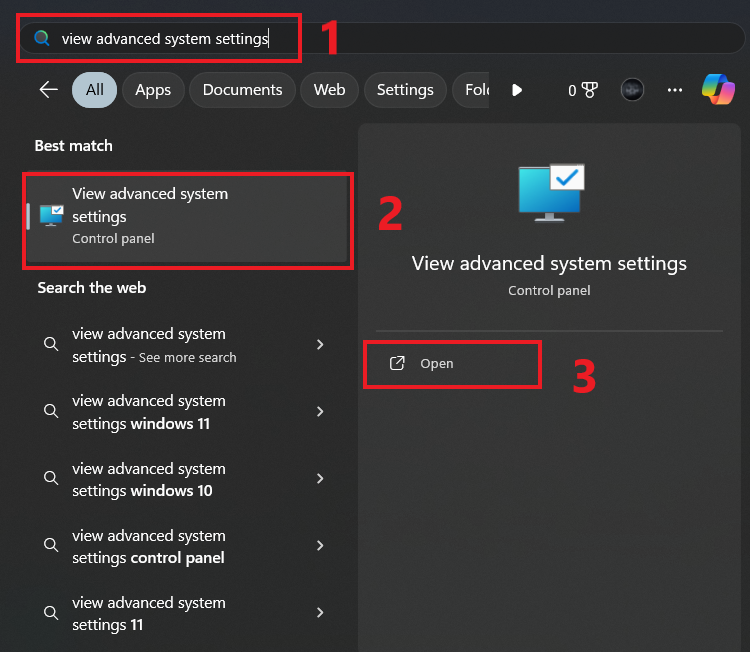Click the large View advanced system settings icon
The width and height of the screenshot is (750, 652).
pos(550,193)
